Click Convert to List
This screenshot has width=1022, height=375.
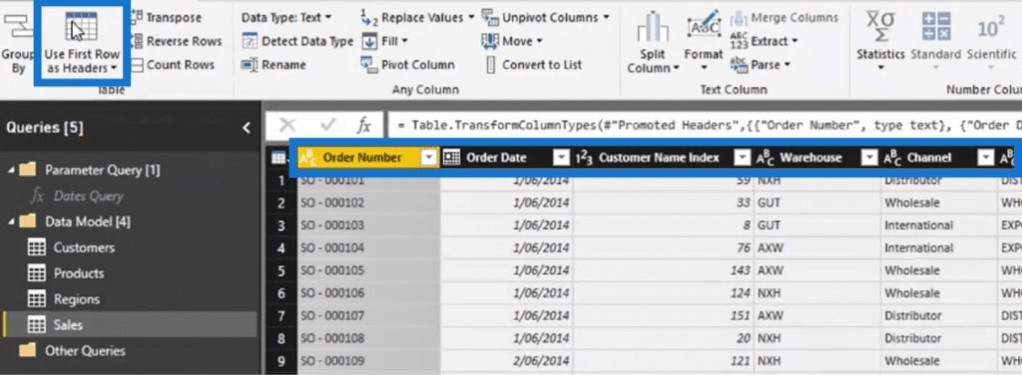click(534, 65)
